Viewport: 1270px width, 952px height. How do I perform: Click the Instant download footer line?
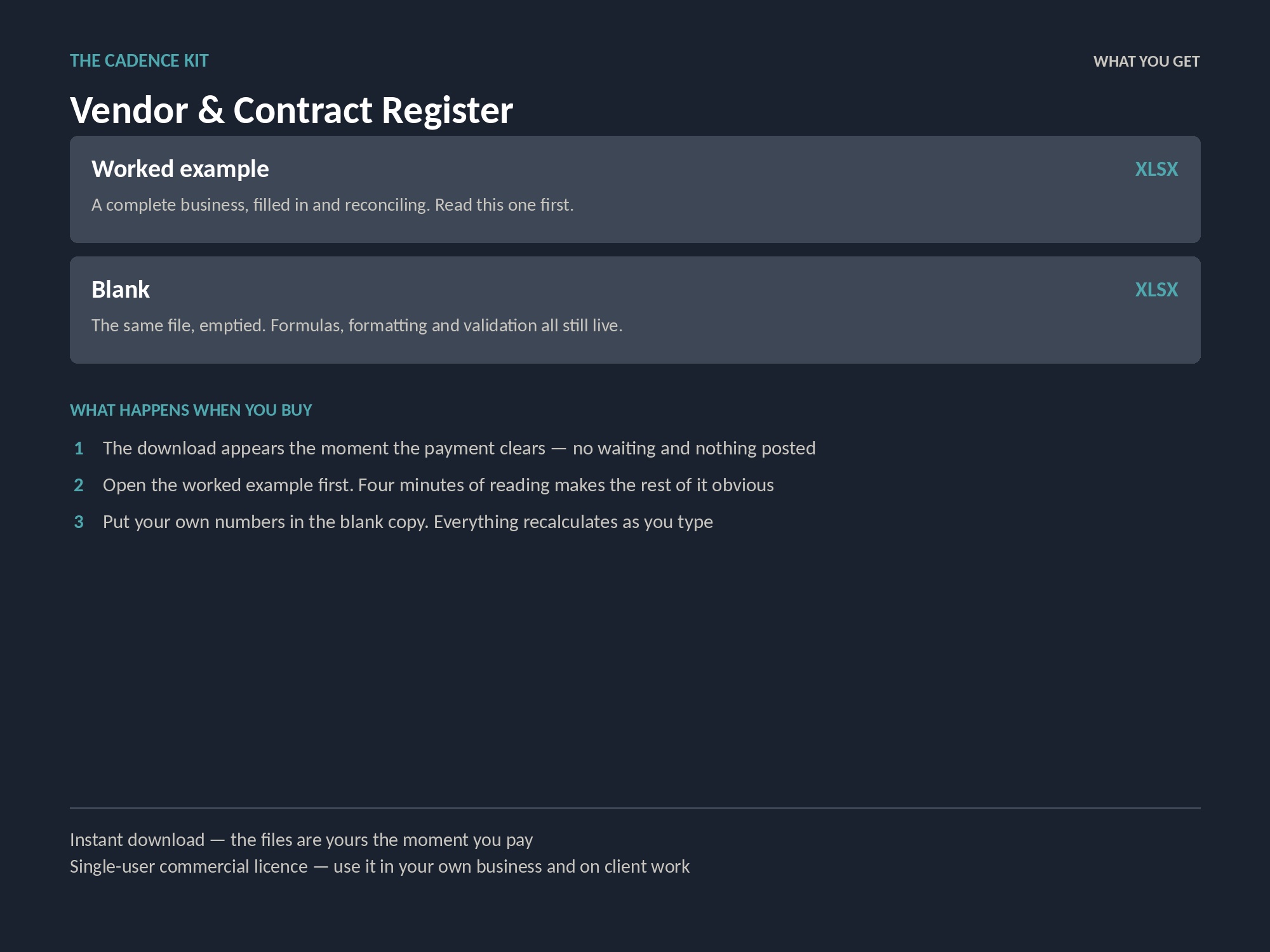[x=301, y=840]
